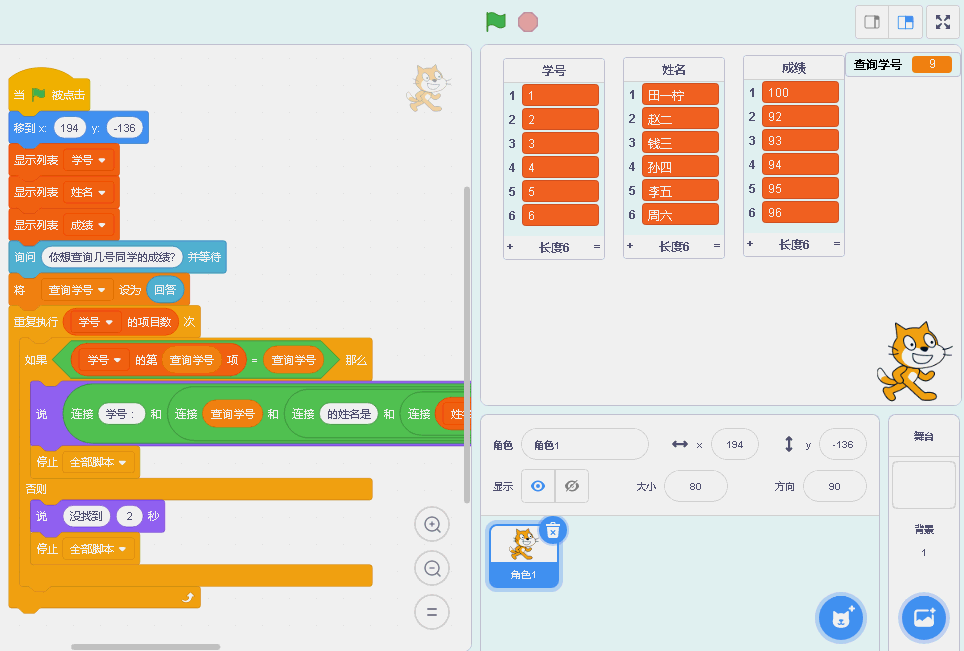Click the 的姓名是 text in join block
The height and width of the screenshot is (651, 964).
349,414
